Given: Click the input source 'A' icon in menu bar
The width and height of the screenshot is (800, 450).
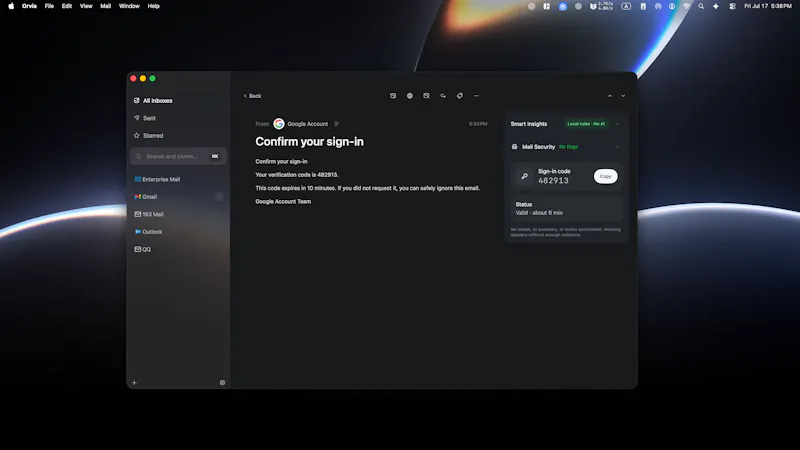Looking at the screenshot, I should coord(626,6).
